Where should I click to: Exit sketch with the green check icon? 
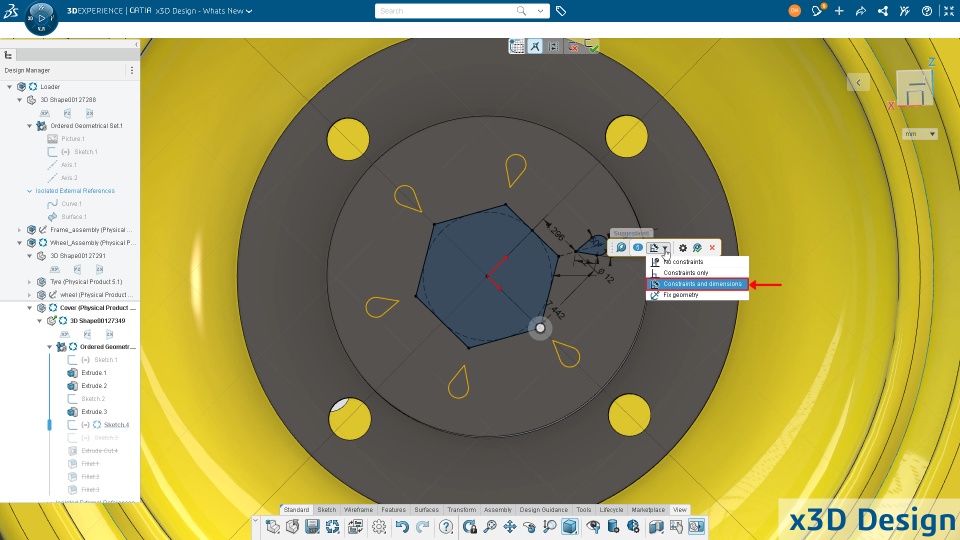pos(591,47)
